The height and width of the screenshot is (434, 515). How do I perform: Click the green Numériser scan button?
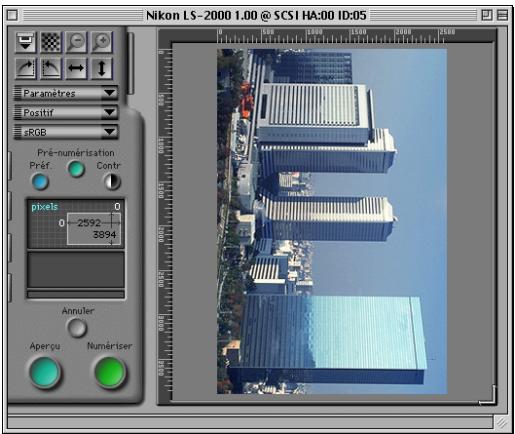110,372
